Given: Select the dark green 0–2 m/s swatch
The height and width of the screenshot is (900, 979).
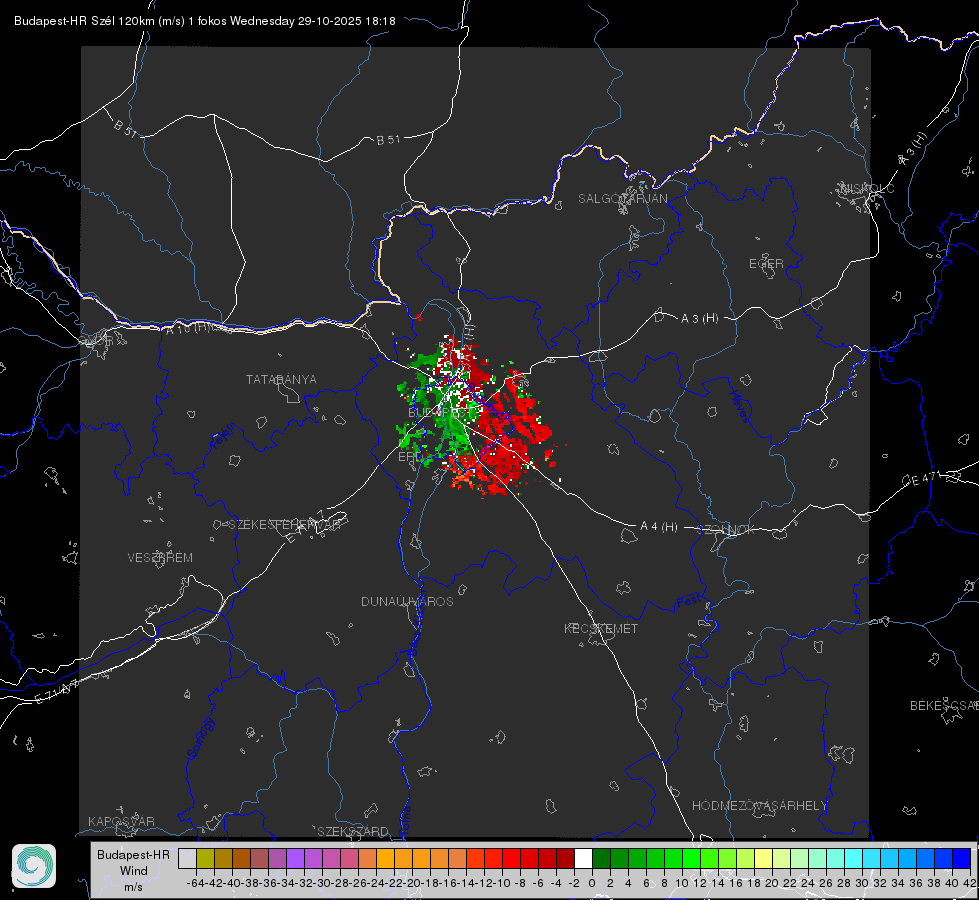Looking at the screenshot, I should [x=601, y=858].
